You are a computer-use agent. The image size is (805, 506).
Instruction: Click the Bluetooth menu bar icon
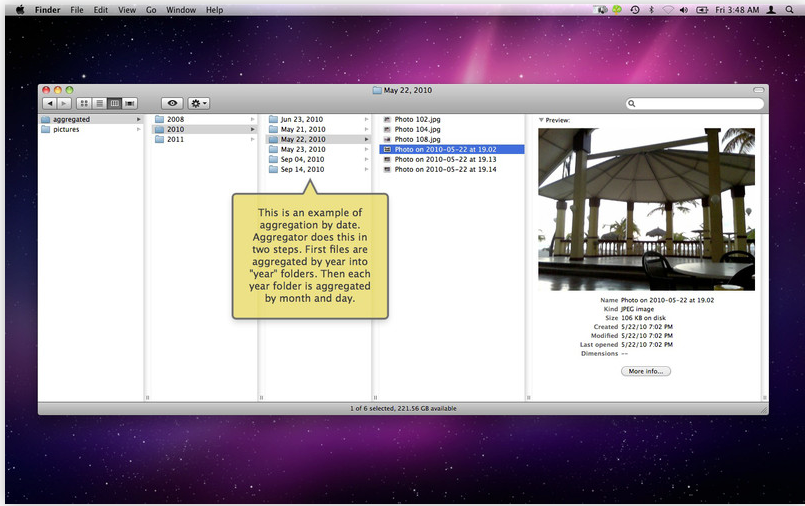(x=651, y=10)
